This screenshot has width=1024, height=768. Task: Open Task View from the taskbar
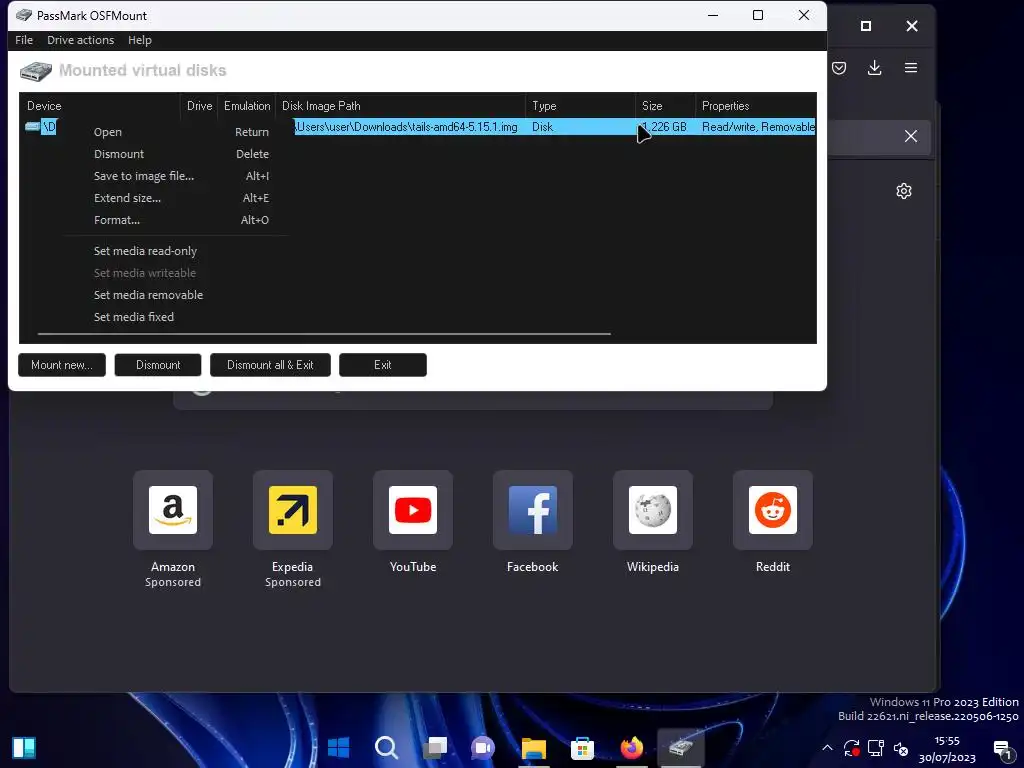point(435,747)
